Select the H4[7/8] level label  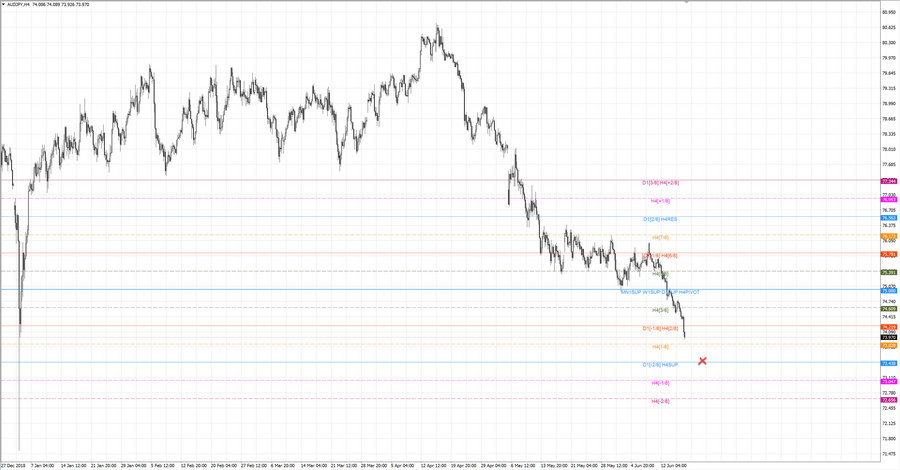click(x=660, y=237)
